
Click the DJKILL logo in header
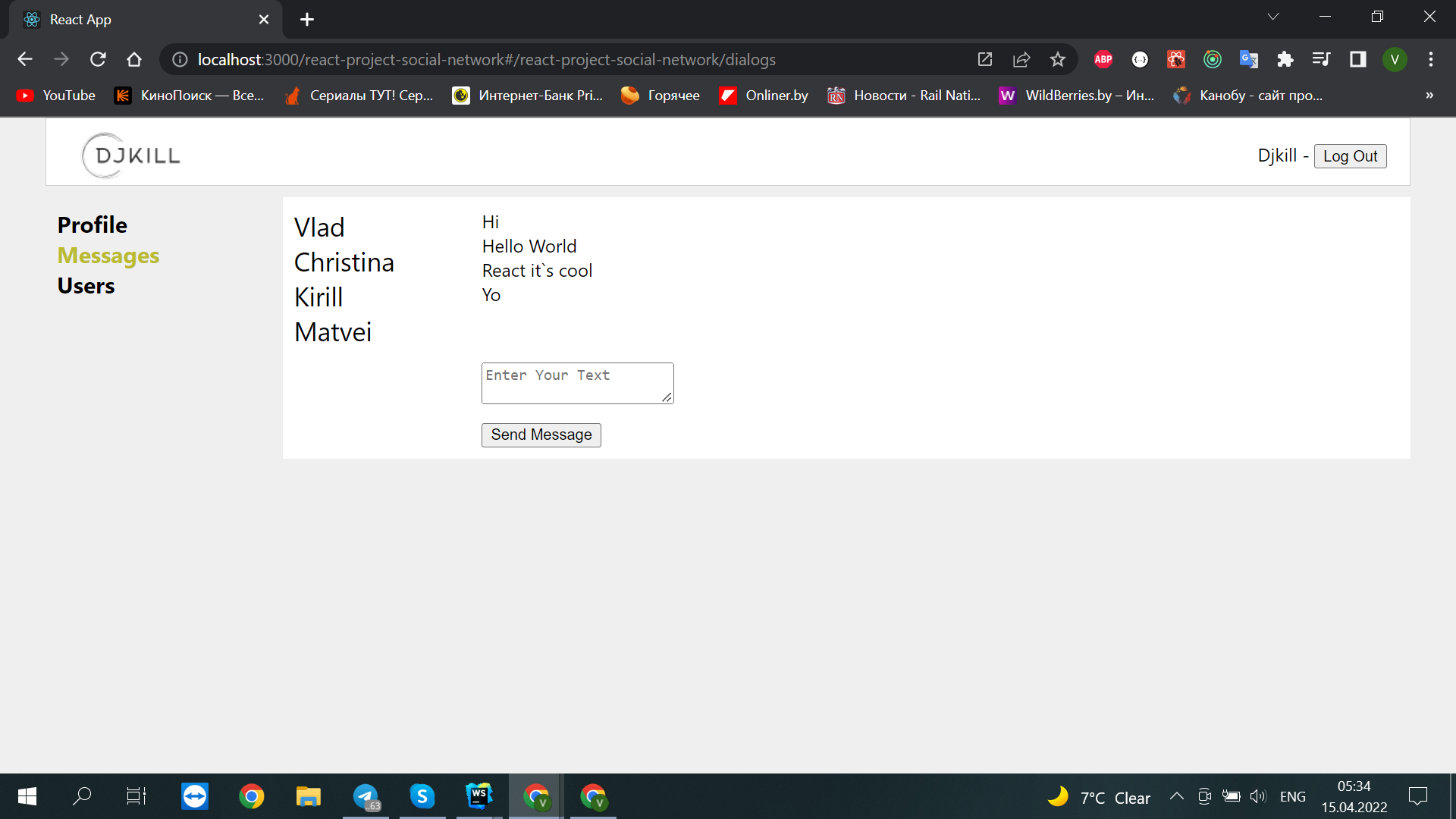click(131, 155)
